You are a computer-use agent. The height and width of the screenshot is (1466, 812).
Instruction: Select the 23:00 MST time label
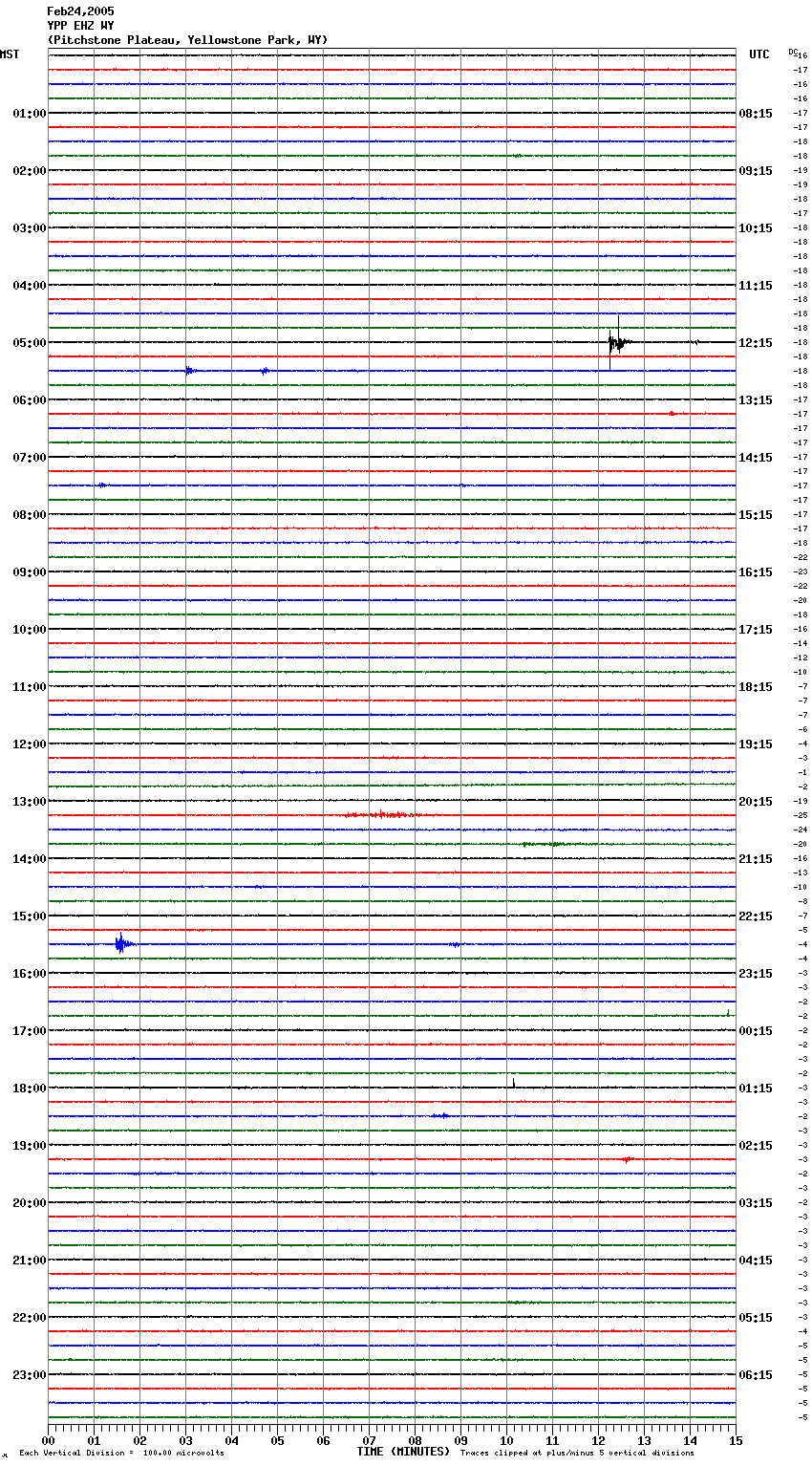pyautogui.click(x=30, y=1375)
